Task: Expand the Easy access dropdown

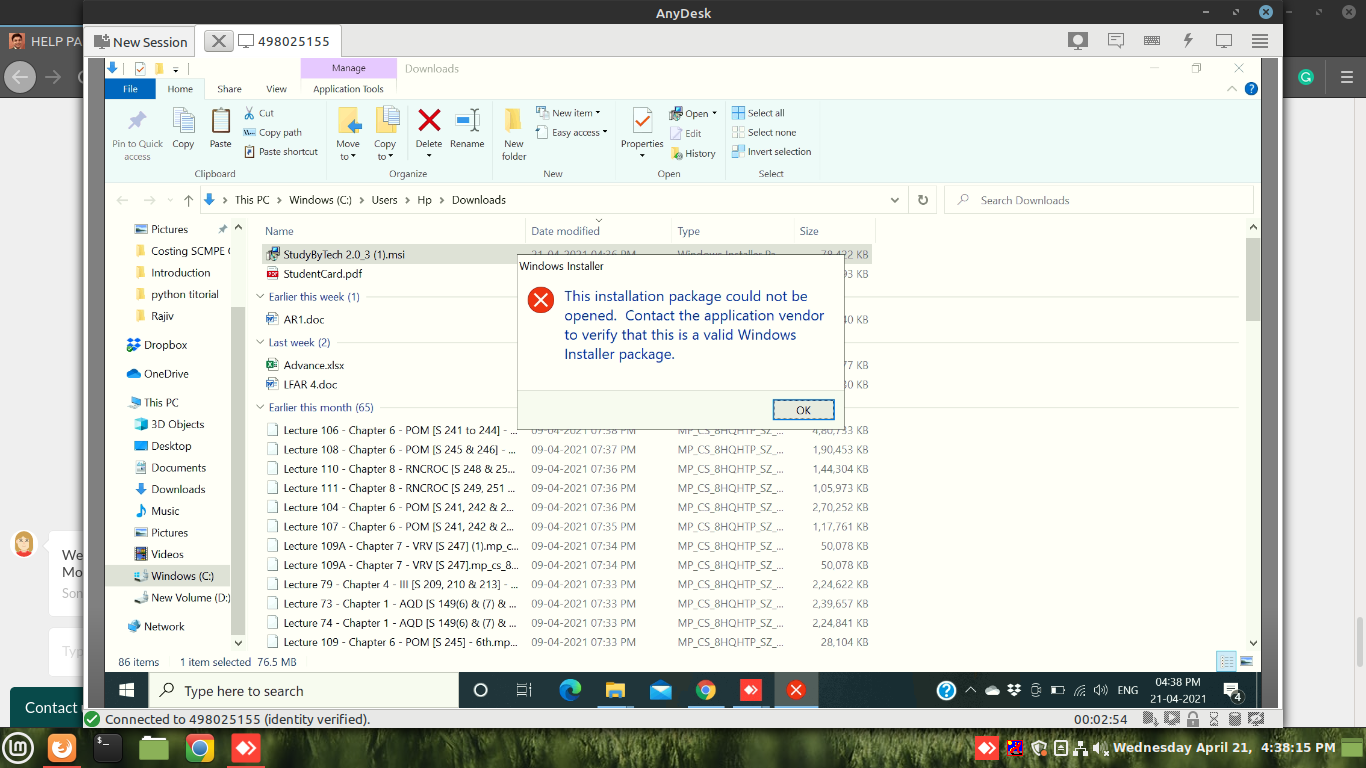Action: [x=578, y=132]
